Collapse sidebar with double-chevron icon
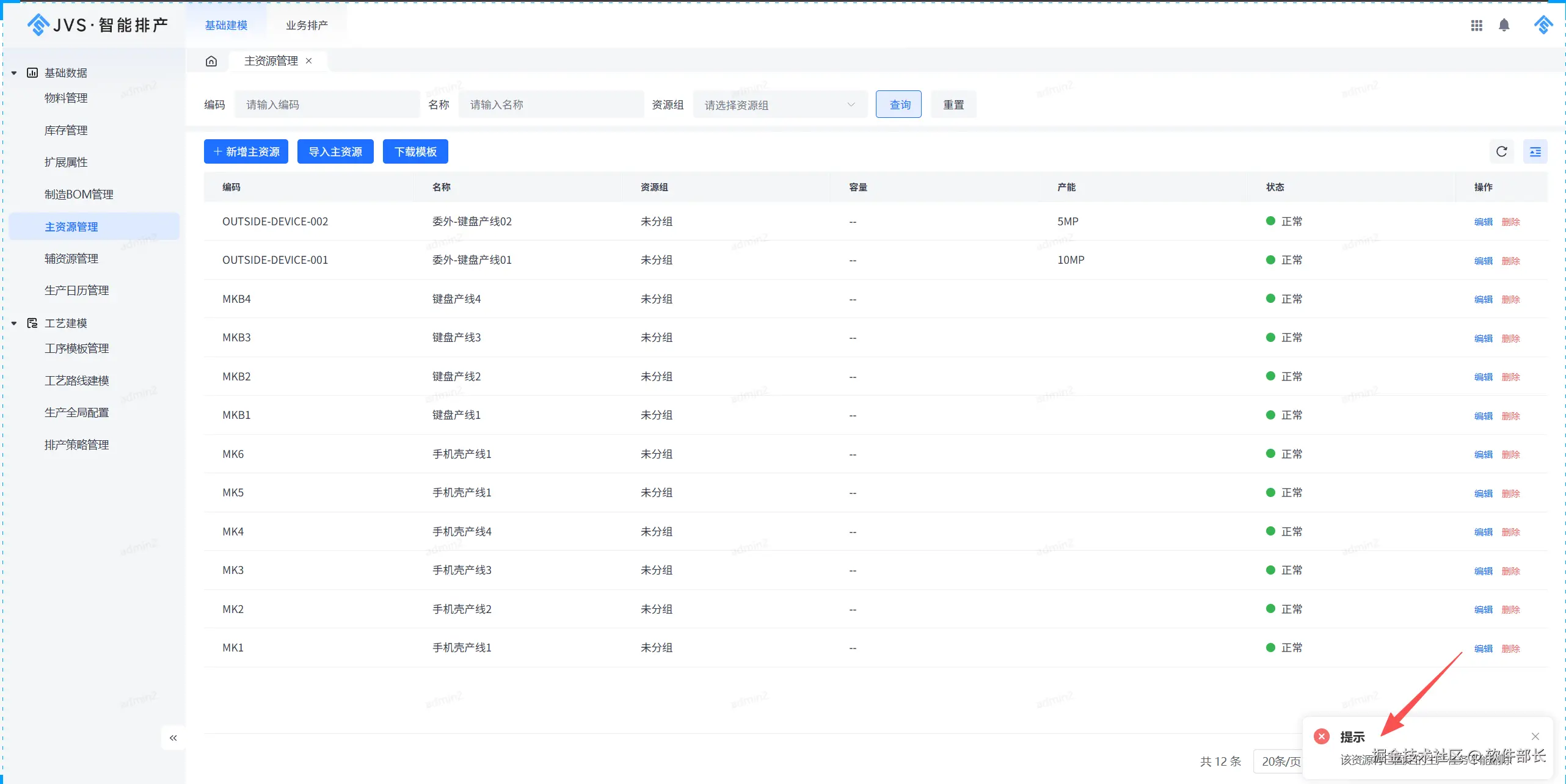Viewport: 1566px width, 784px height. pos(173,738)
